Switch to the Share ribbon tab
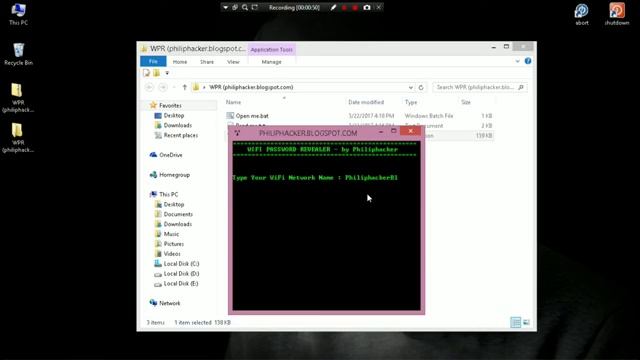This screenshot has width=640, height=360. click(x=207, y=62)
